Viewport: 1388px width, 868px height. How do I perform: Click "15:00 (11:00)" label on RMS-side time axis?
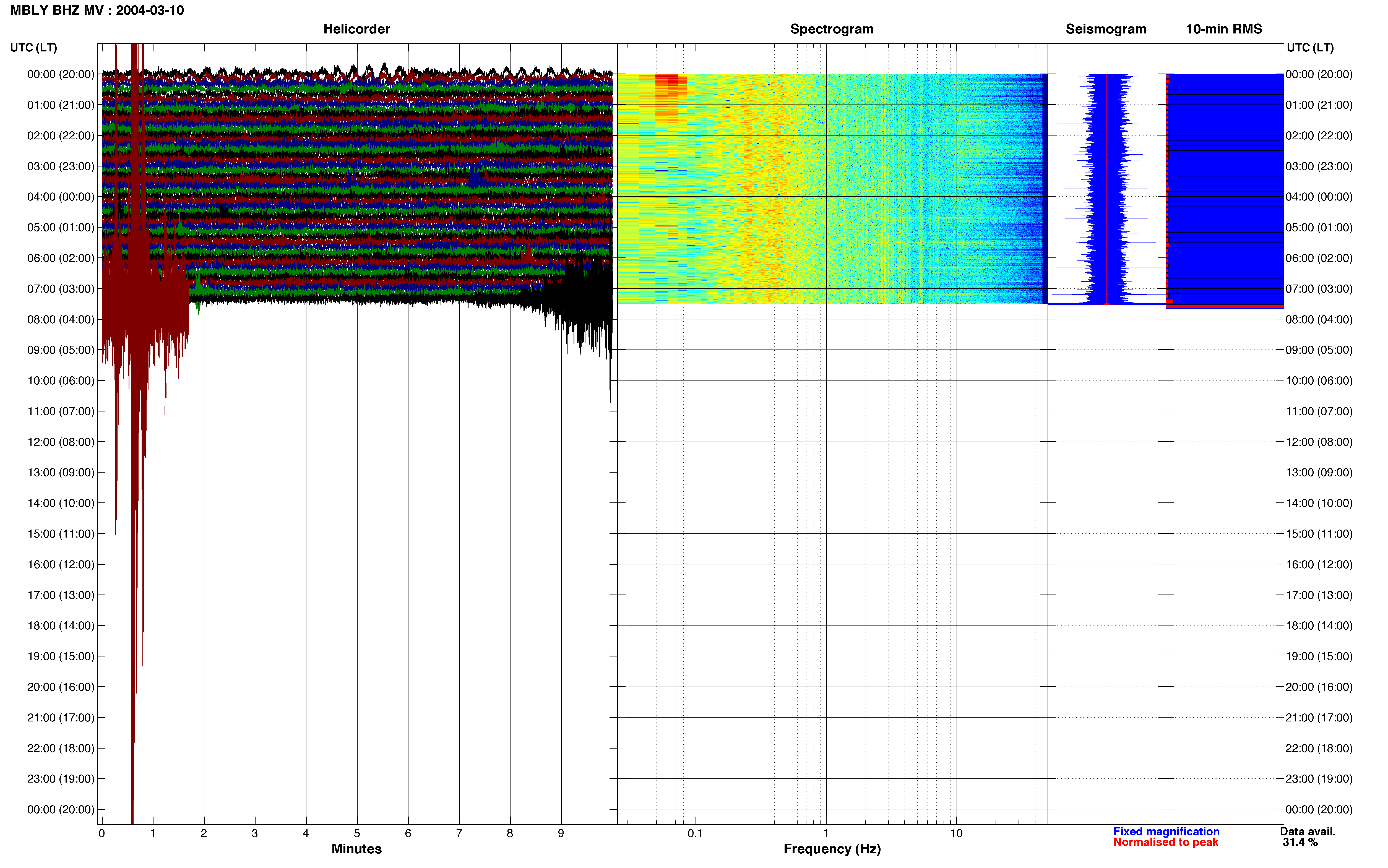click(x=1319, y=534)
